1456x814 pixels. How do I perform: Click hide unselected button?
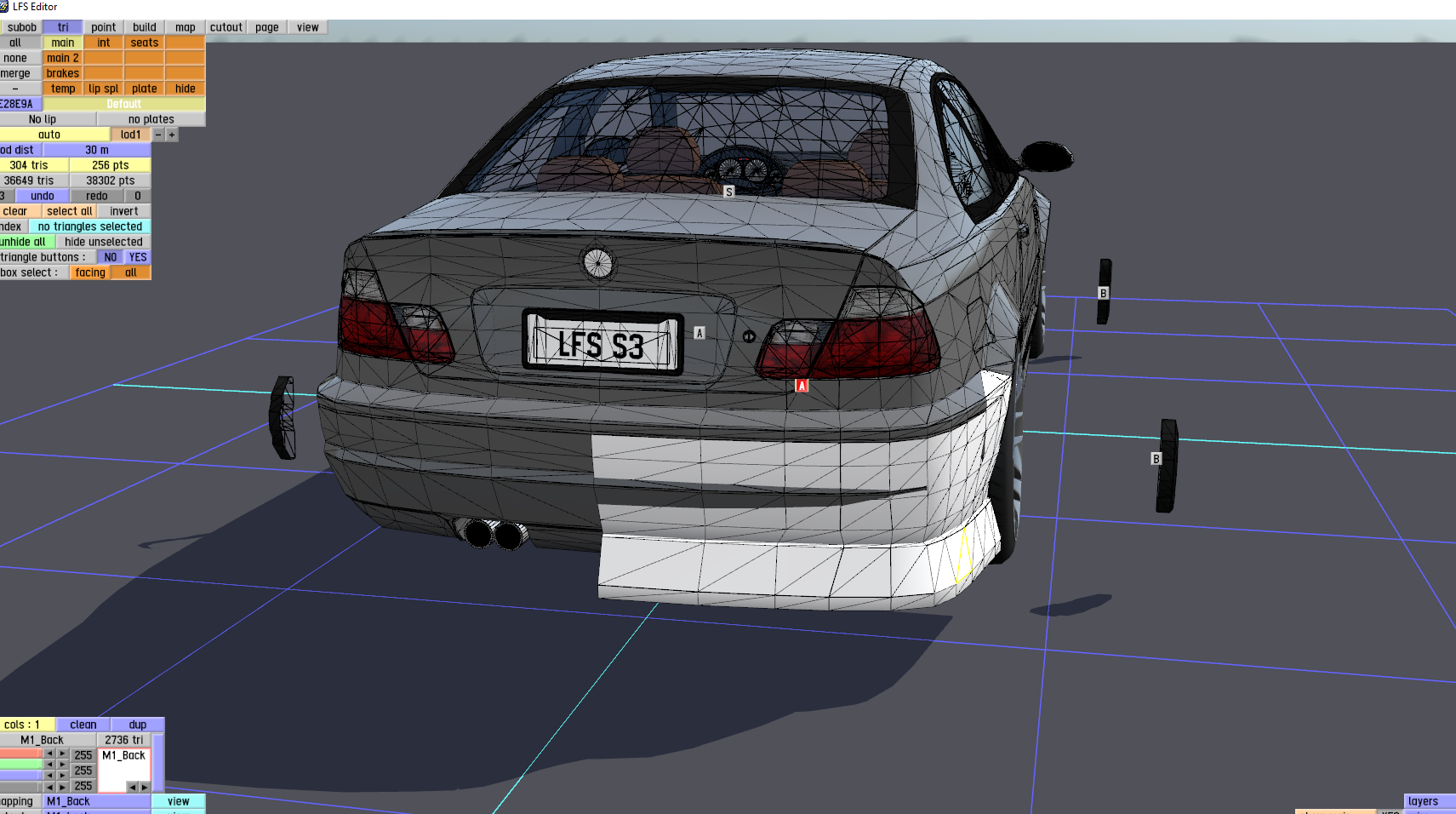(104, 242)
